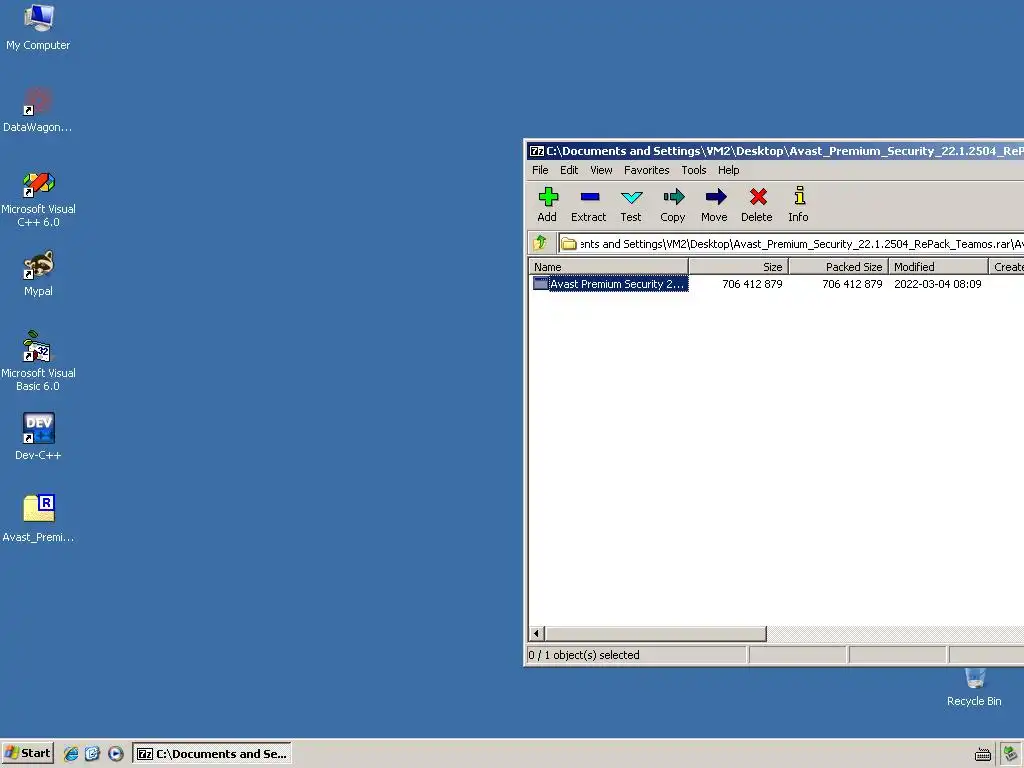
Task: Select the Dev-C++ desktop shortcut
Action: pos(38,436)
